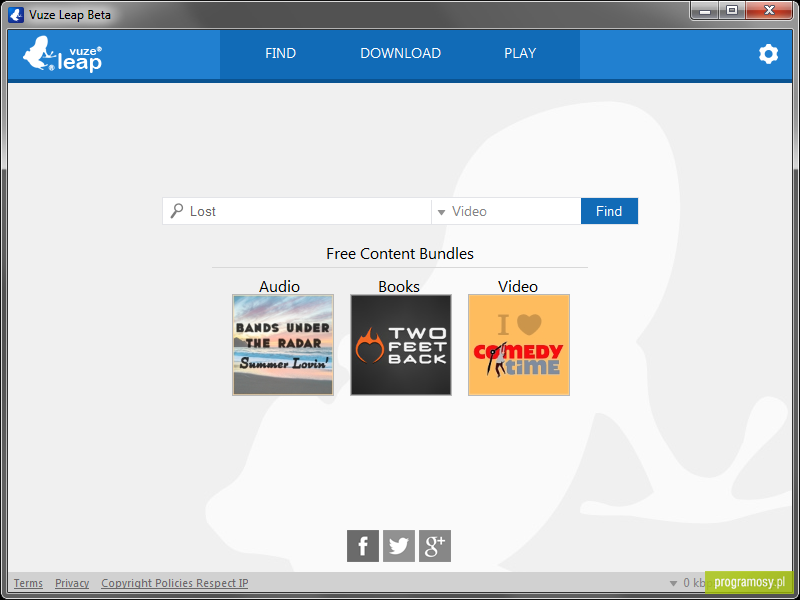Switch to the PLAY tab
Viewport: 800px width, 600px height.
point(520,54)
